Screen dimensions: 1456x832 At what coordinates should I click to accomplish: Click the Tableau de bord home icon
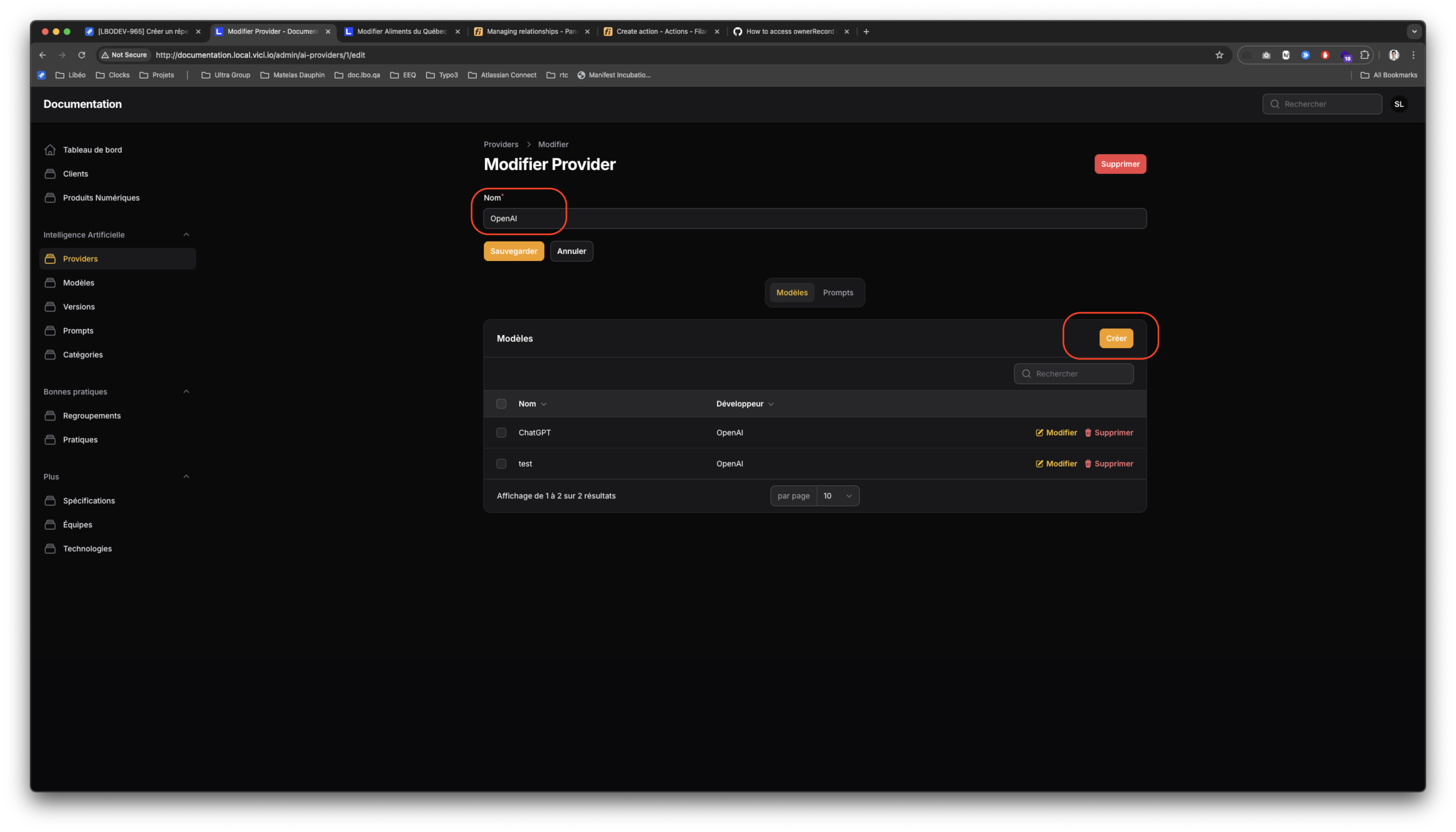(x=50, y=150)
